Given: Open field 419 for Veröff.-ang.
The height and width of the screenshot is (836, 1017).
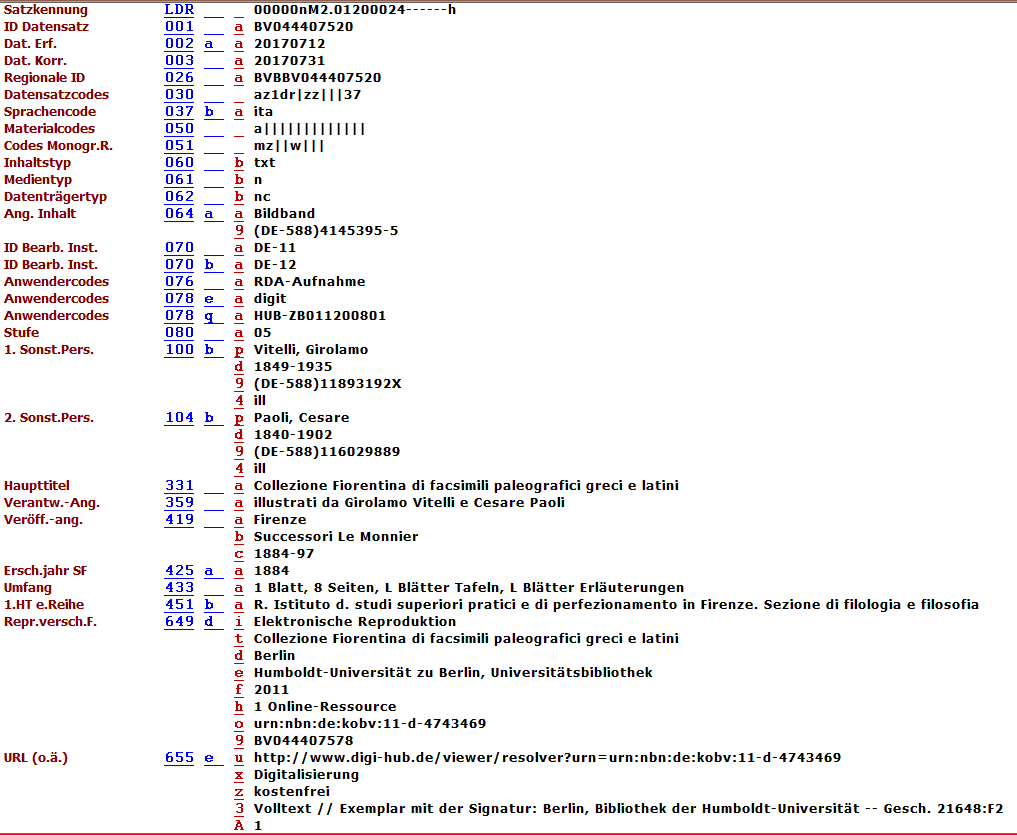Looking at the screenshot, I should coord(179,520).
